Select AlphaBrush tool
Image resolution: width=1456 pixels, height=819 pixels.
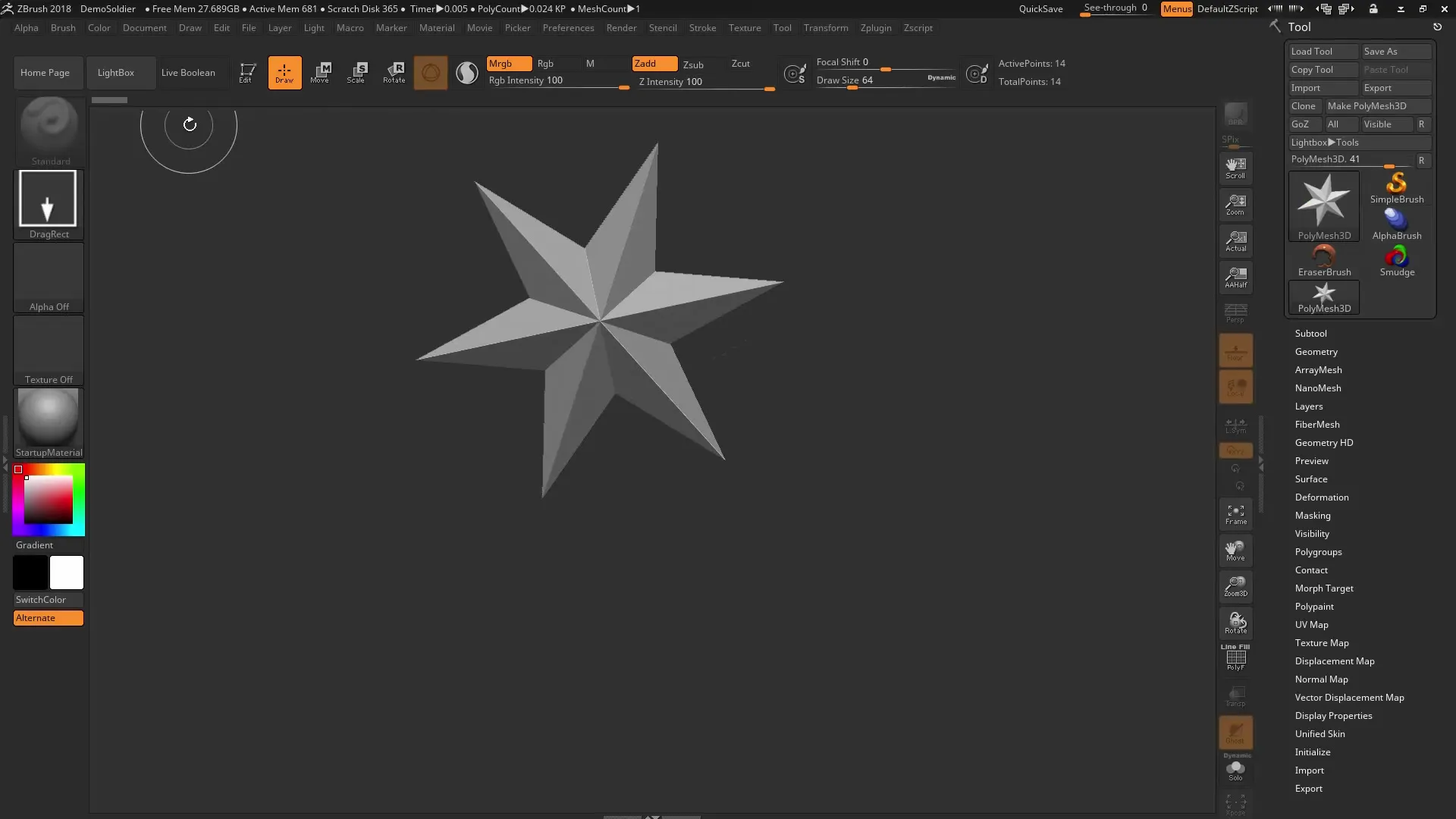1397,224
